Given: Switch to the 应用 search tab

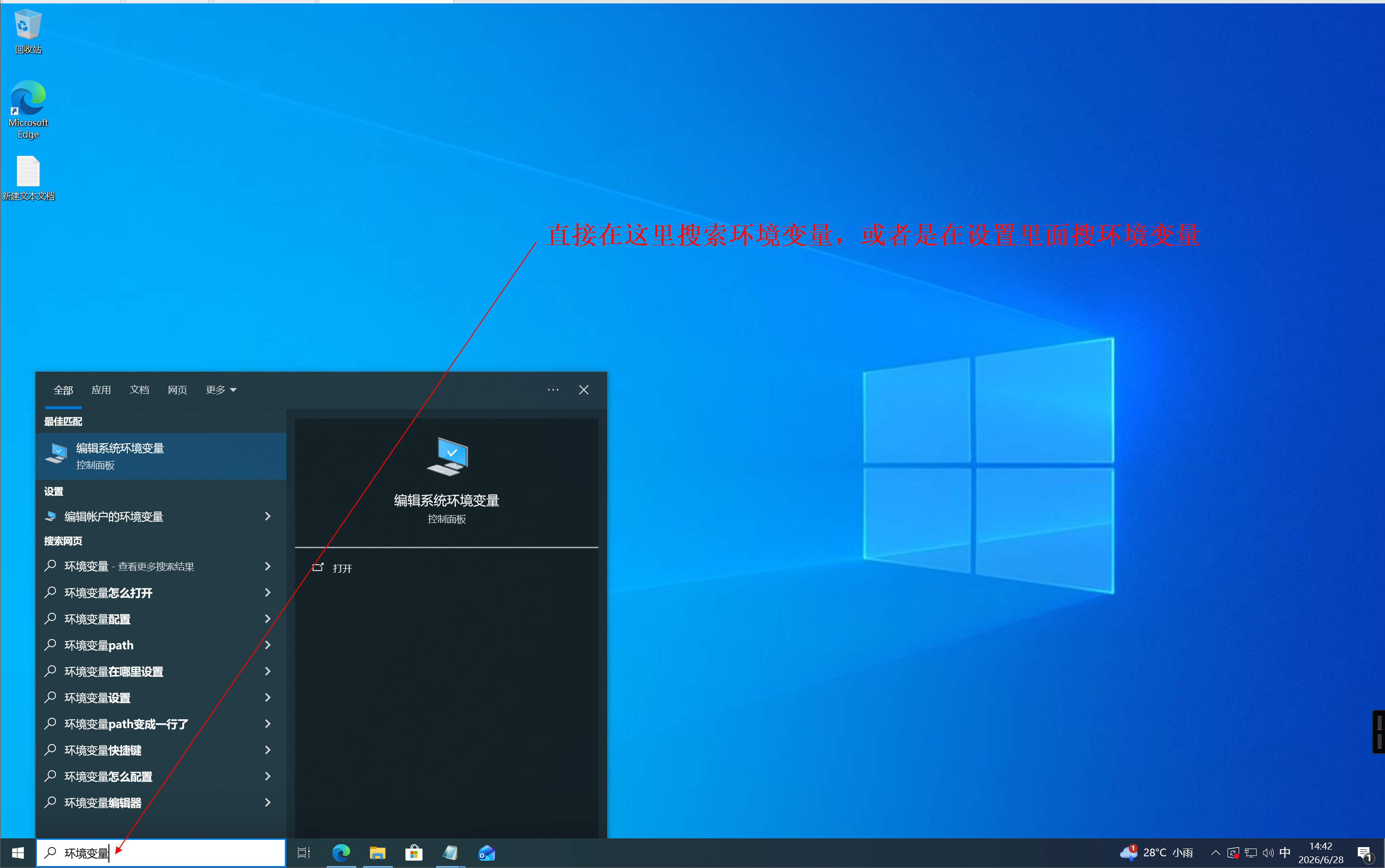Looking at the screenshot, I should (x=101, y=390).
